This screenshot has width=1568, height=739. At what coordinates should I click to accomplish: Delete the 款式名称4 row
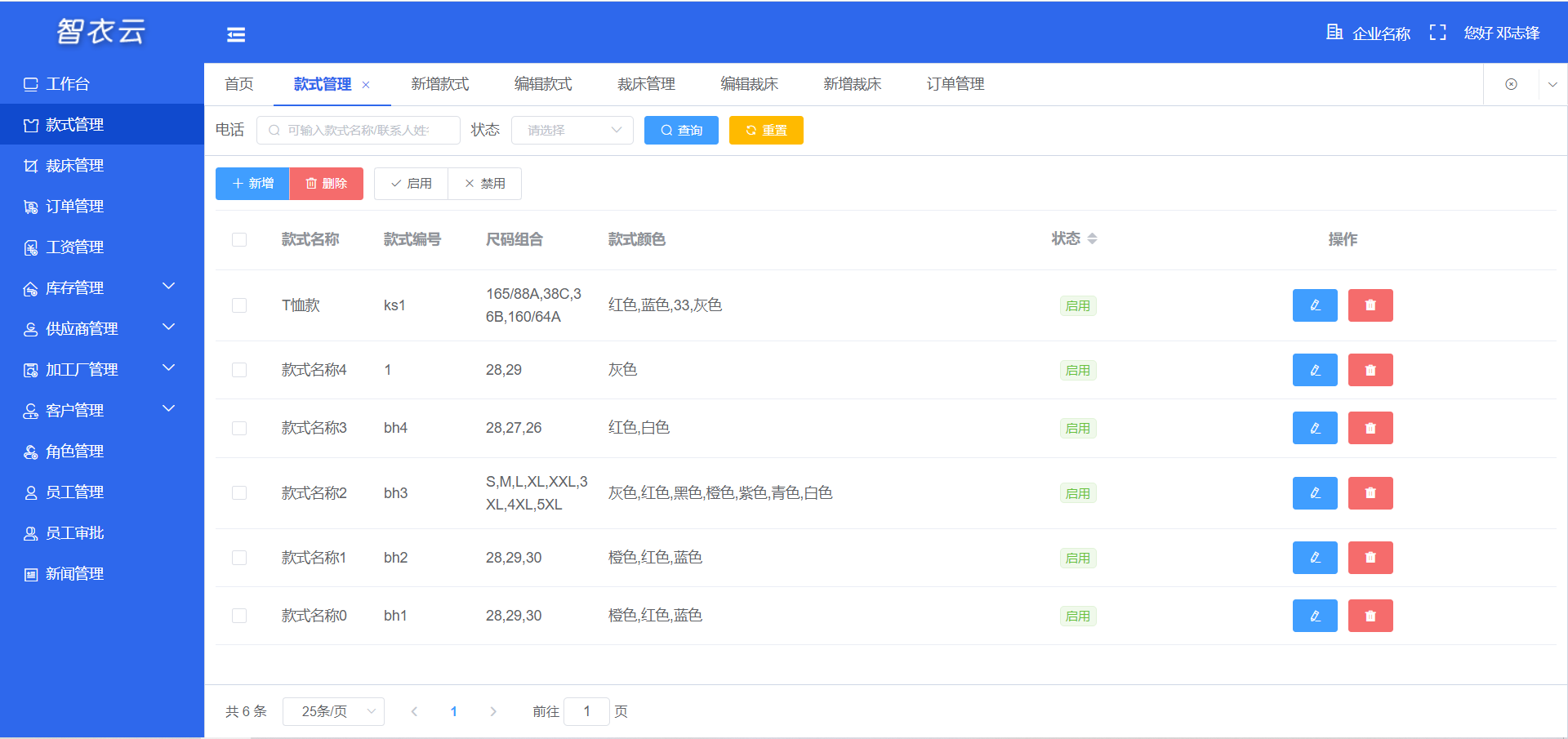pyautogui.click(x=1370, y=370)
